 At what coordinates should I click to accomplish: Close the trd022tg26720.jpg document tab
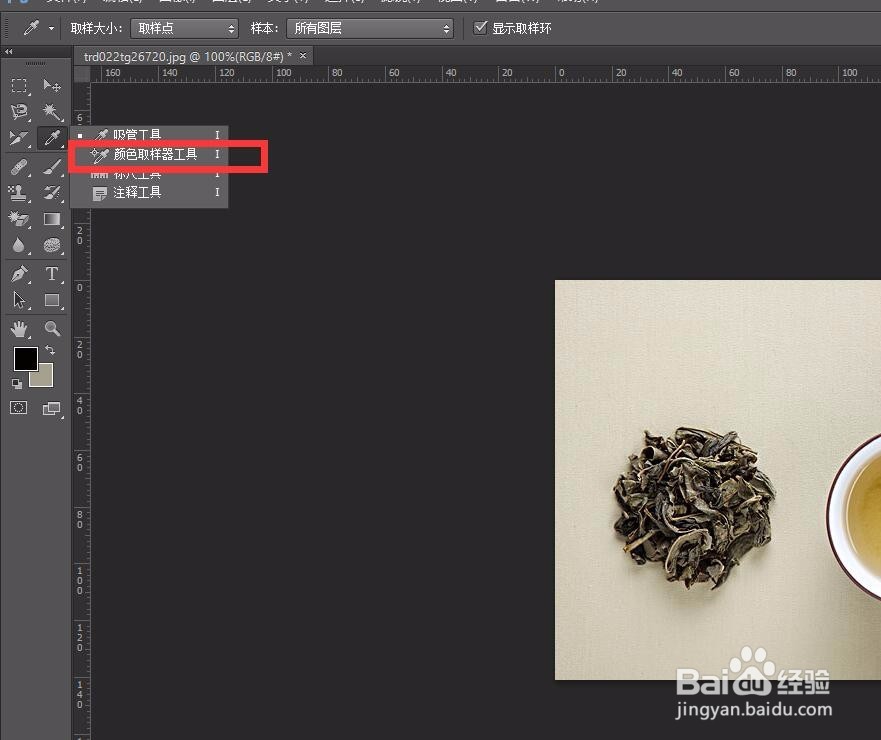pos(303,56)
